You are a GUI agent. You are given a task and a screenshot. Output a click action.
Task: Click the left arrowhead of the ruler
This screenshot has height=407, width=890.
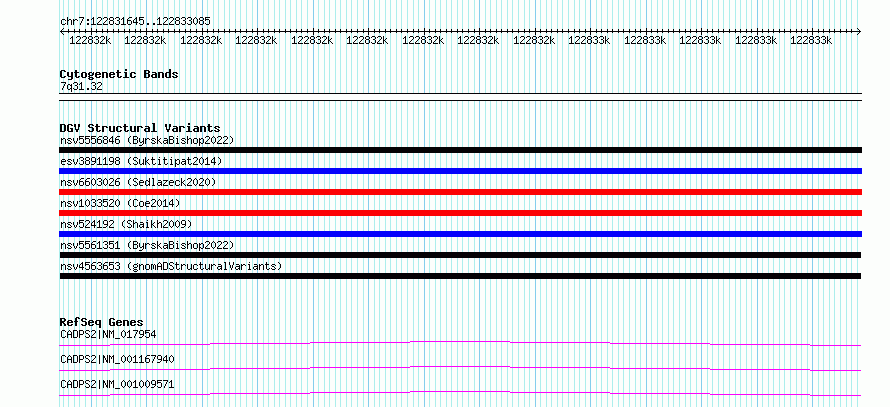[62, 32]
